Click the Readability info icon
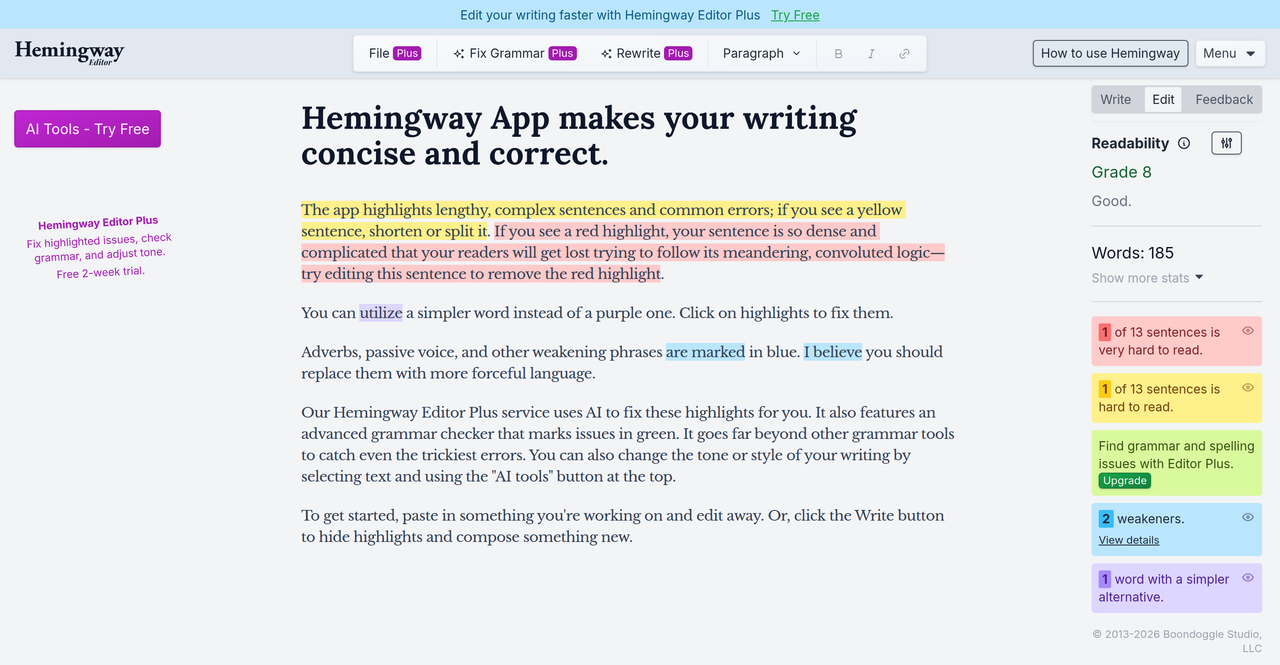This screenshot has width=1280, height=665. pos(1184,143)
